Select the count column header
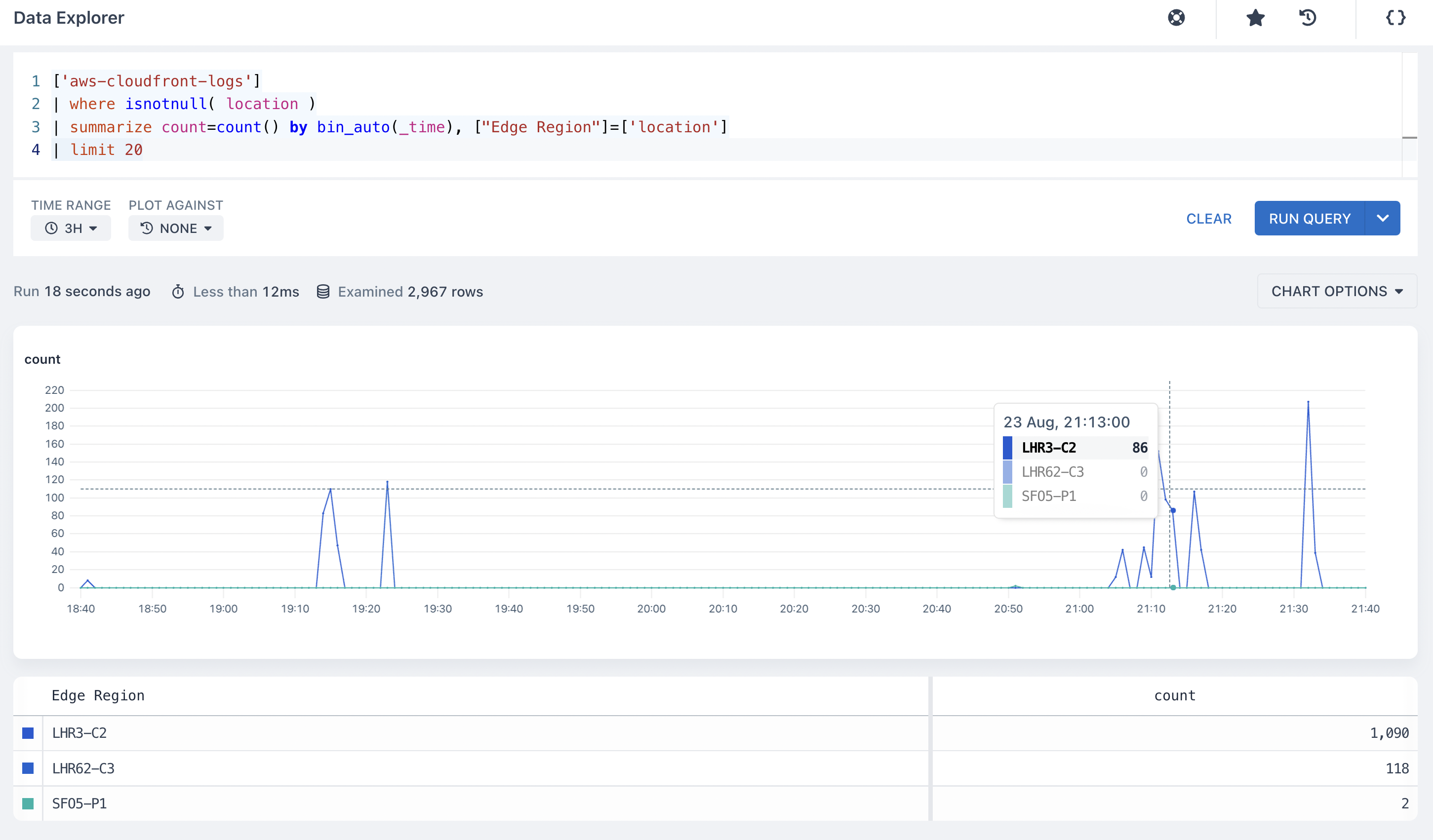The height and width of the screenshot is (840, 1433). [x=1175, y=696]
